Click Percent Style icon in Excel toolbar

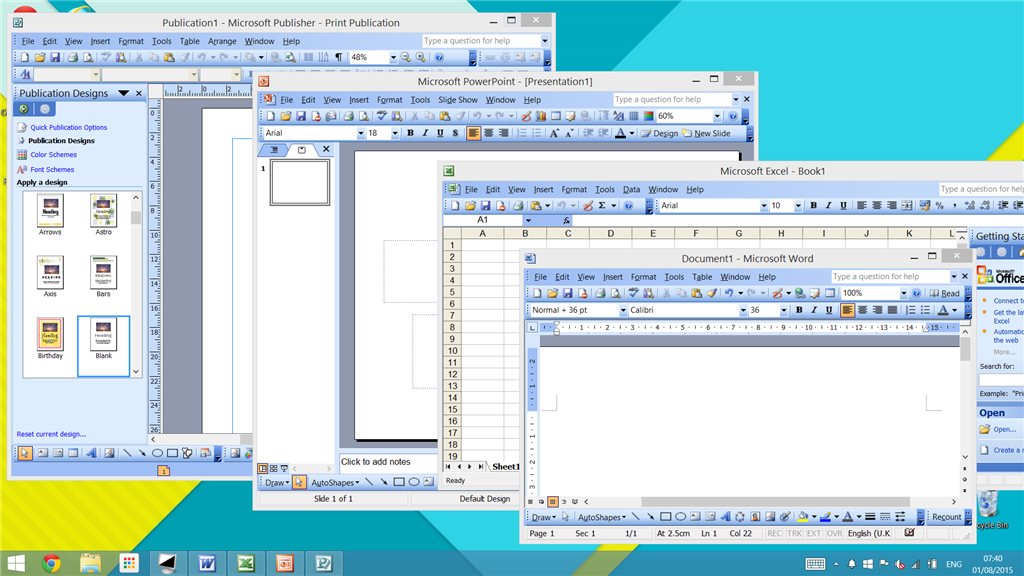click(x=939, y=206)
